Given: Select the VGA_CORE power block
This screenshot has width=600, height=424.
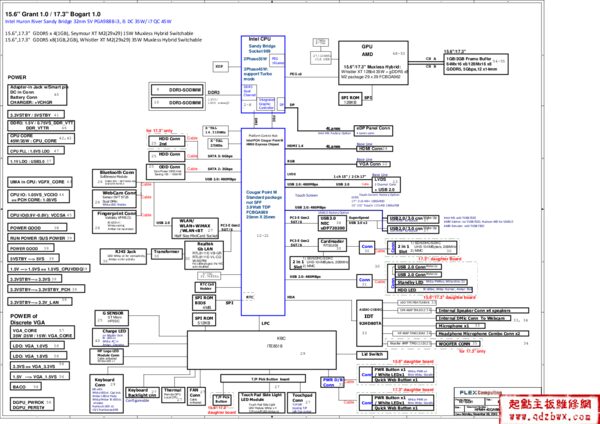Looking at the screenshot, I should click(42, 333).
